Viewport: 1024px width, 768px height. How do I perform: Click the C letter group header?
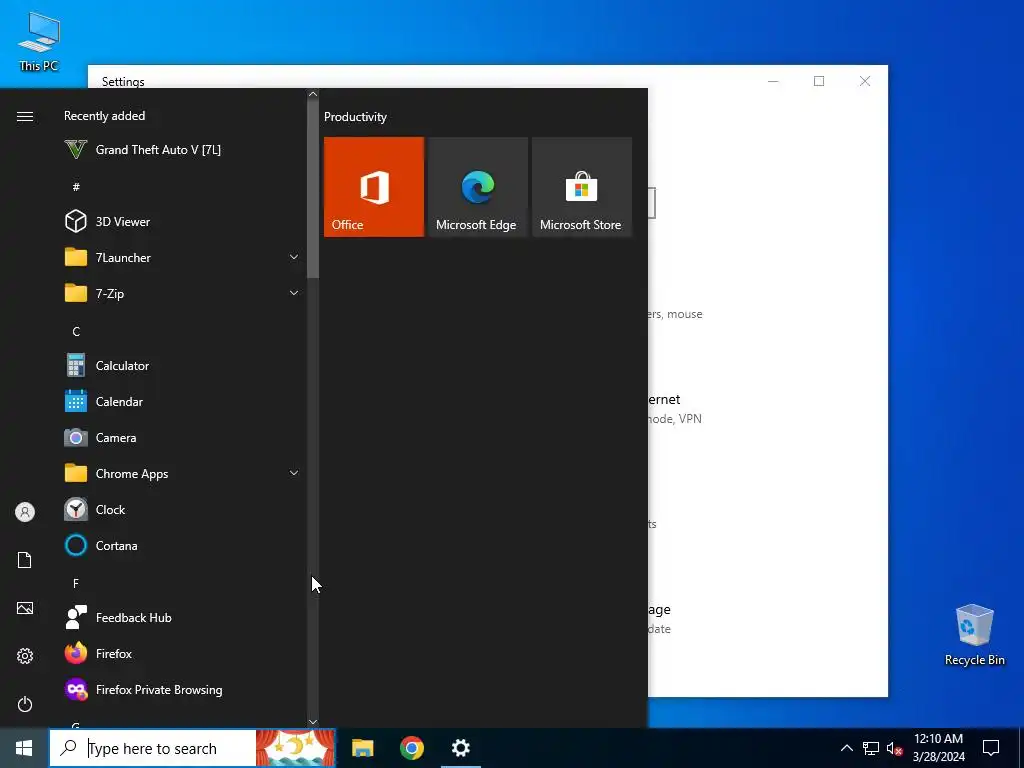point(76,332)
